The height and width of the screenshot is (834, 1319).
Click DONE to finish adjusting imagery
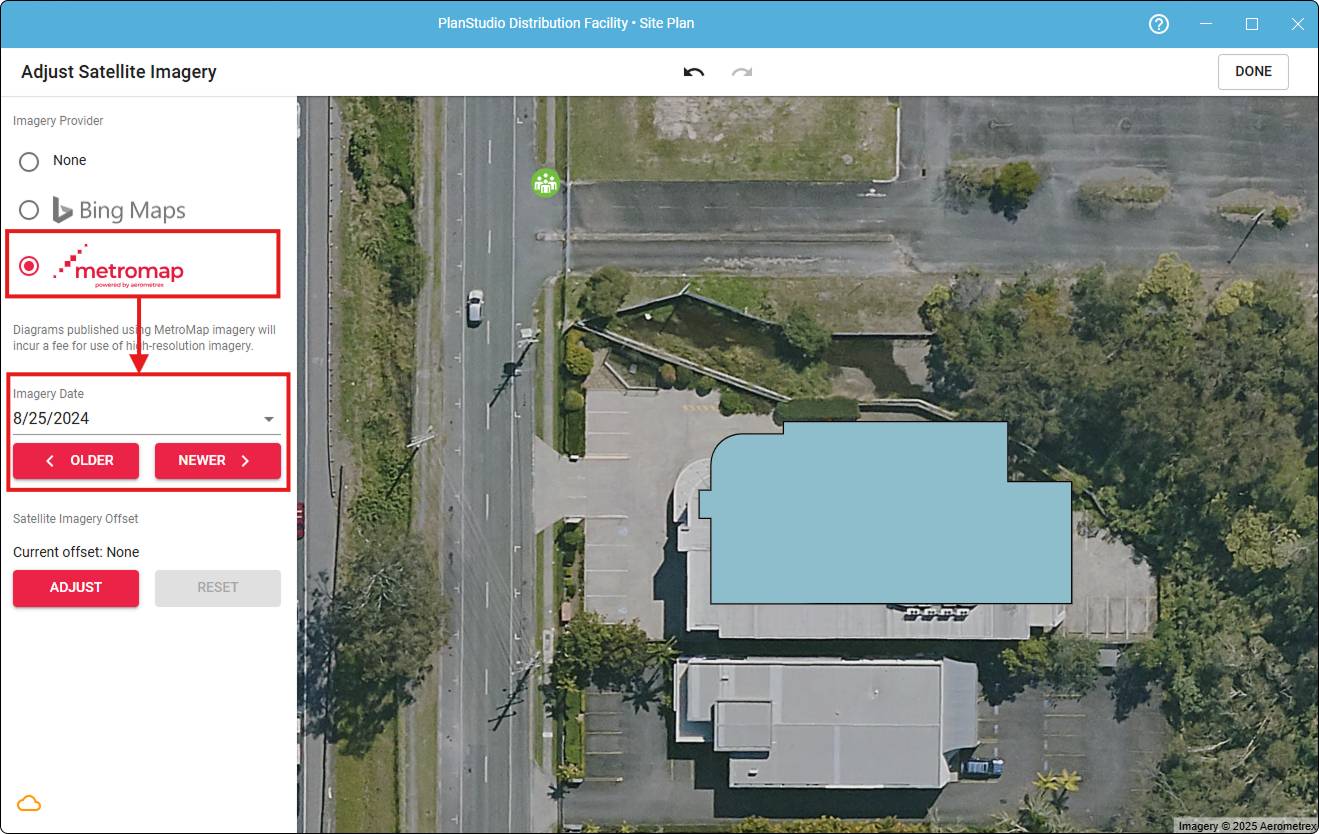(1252, 71)
